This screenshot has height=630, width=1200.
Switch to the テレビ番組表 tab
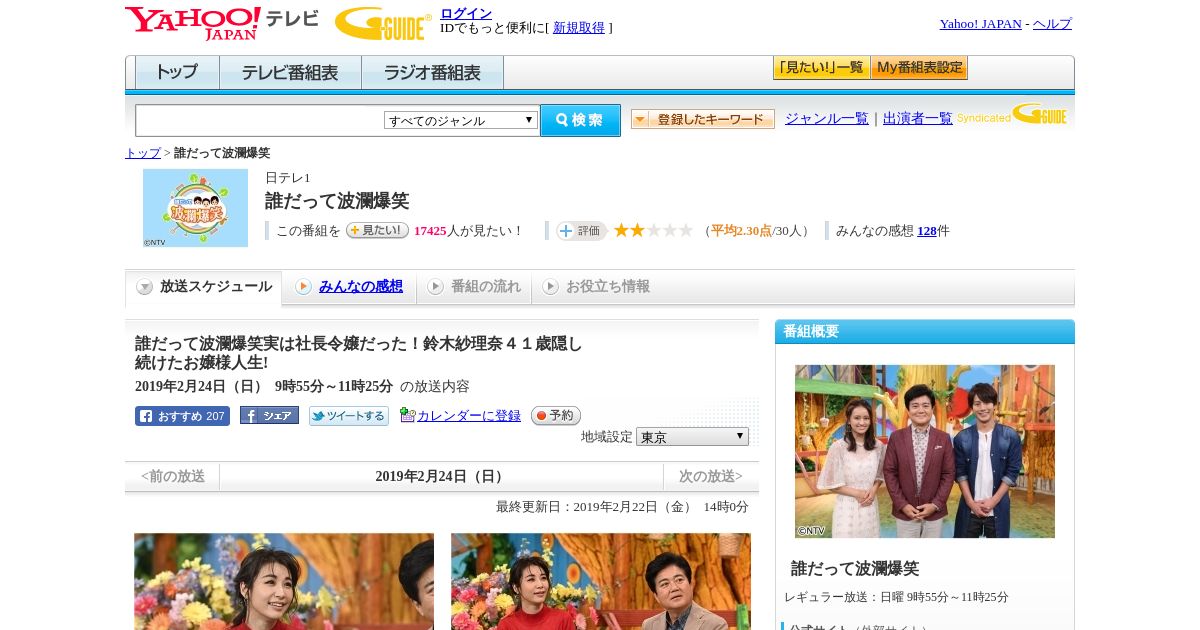coord(290,72)
